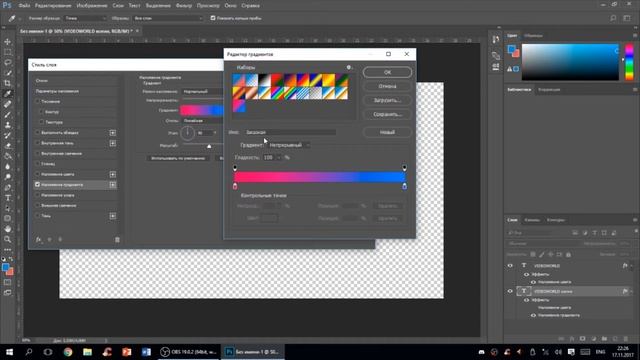Toggle Показать кольцо пробы checkbox
The width and height of the screenshot is (640, 360).
(x=213, y=18)
